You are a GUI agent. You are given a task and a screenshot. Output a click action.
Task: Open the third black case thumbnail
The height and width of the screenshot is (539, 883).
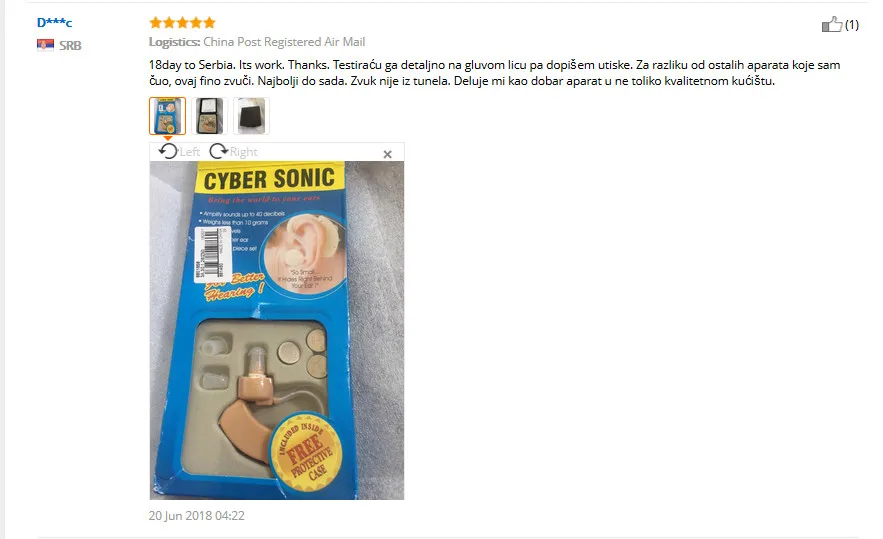pyautogui.click(x=251, y=116)
